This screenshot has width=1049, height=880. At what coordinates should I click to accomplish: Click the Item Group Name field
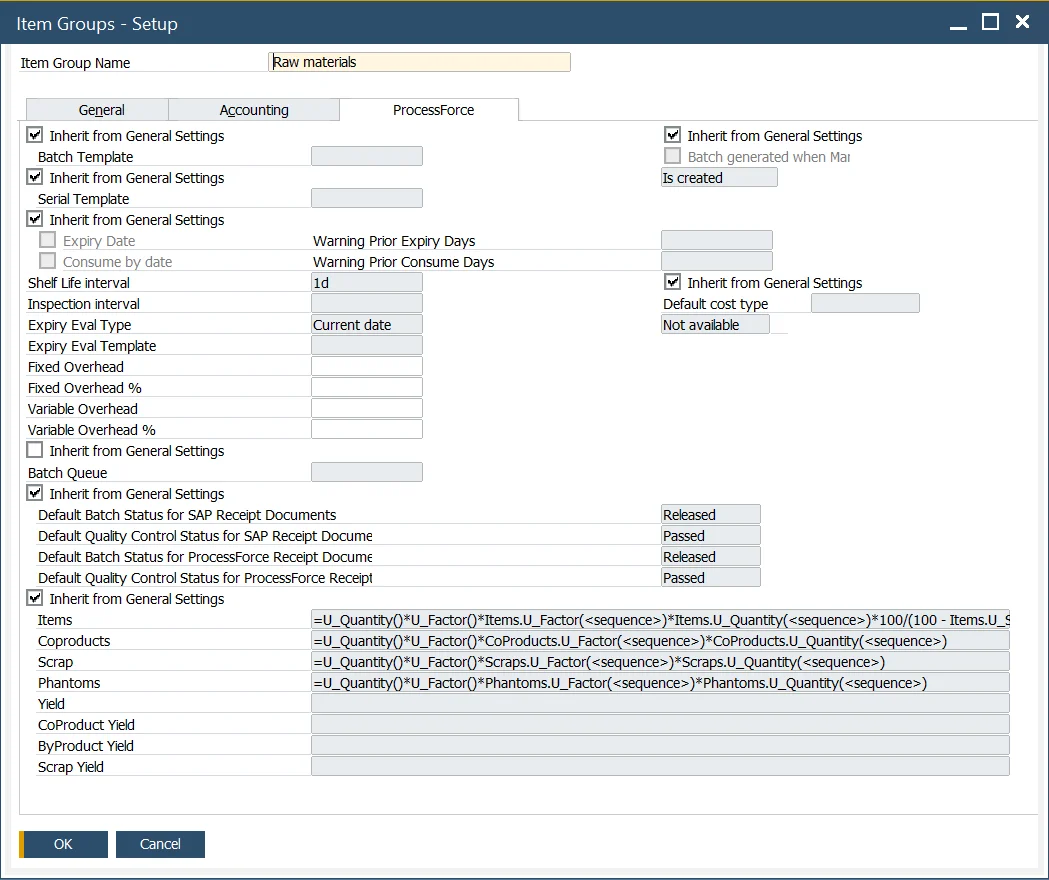(420, 62)
